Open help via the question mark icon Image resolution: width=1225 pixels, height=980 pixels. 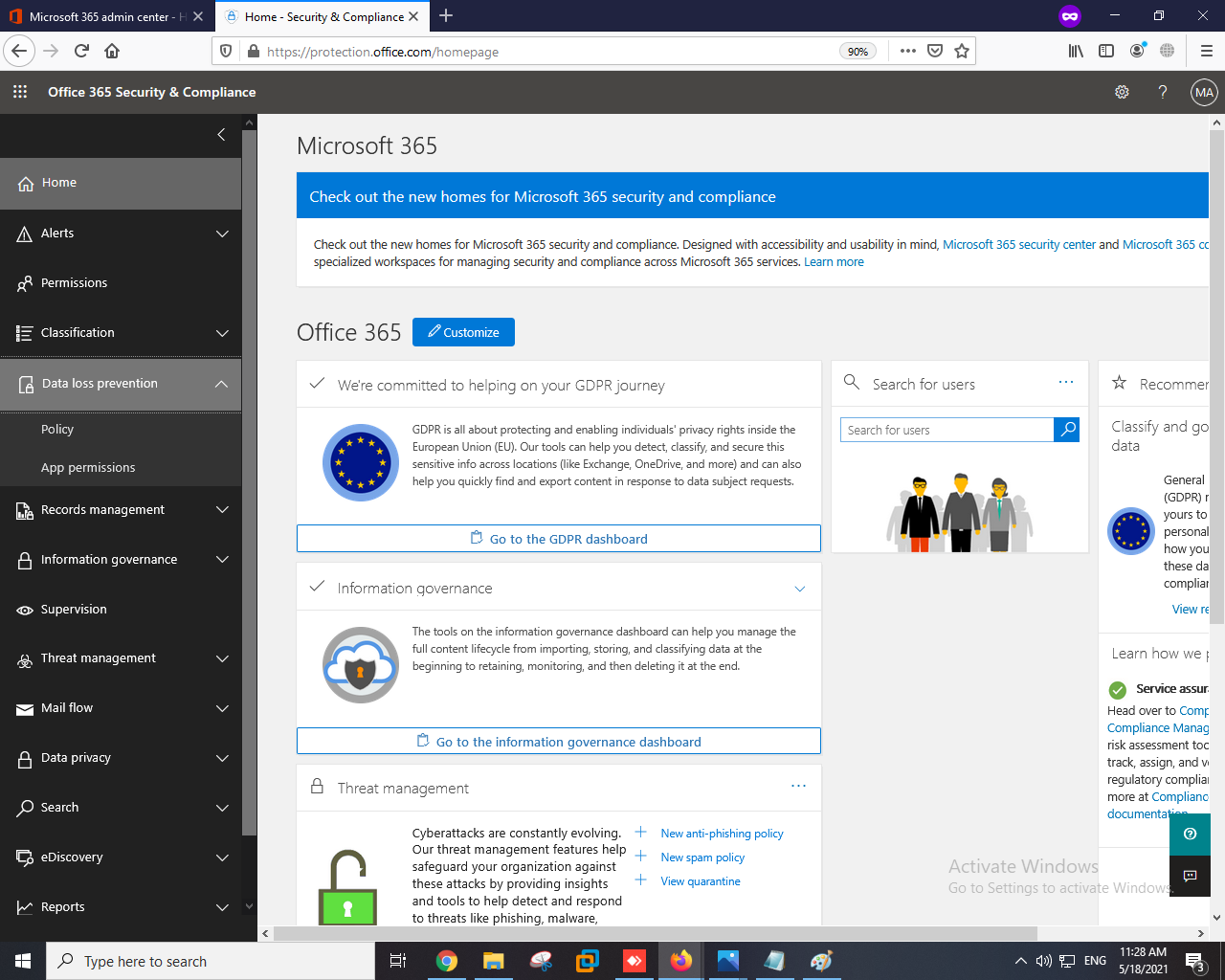(x=1162, y=92)
